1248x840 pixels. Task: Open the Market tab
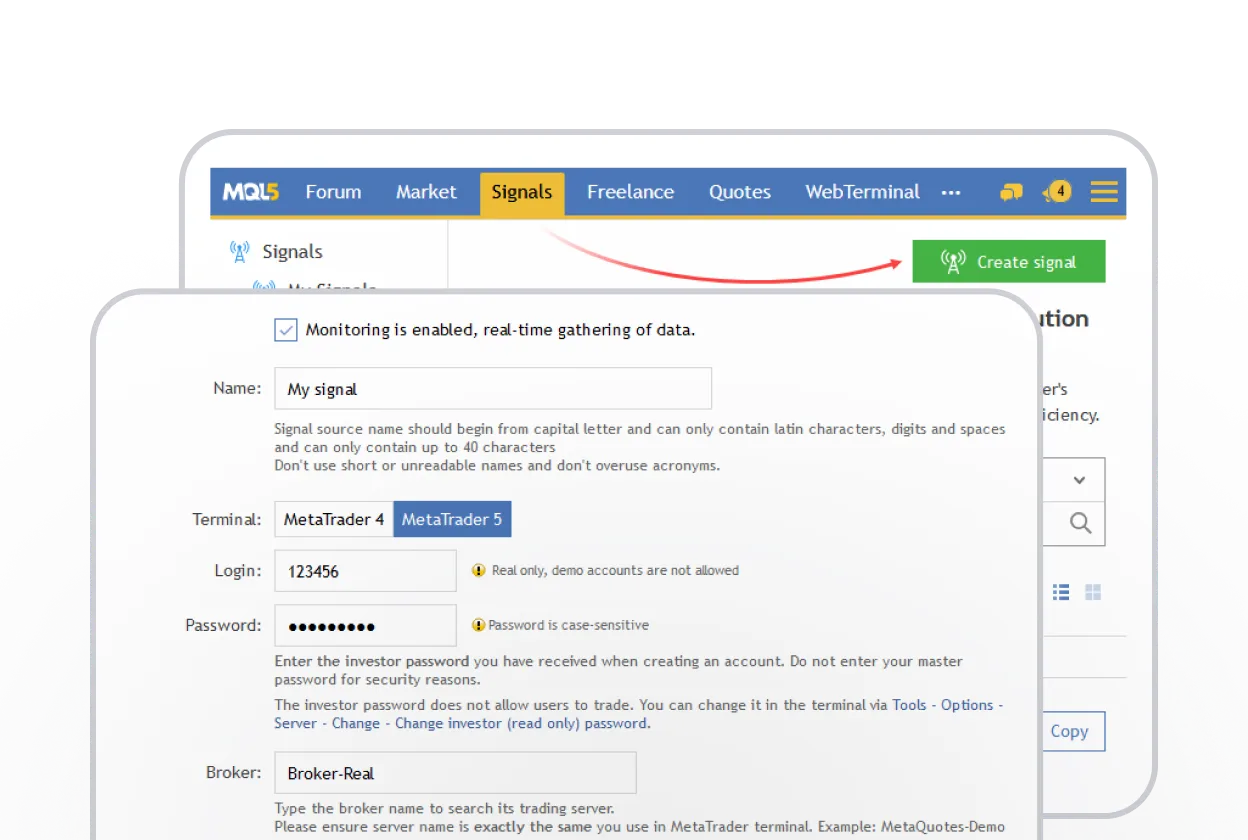click(x=426, y=192)
